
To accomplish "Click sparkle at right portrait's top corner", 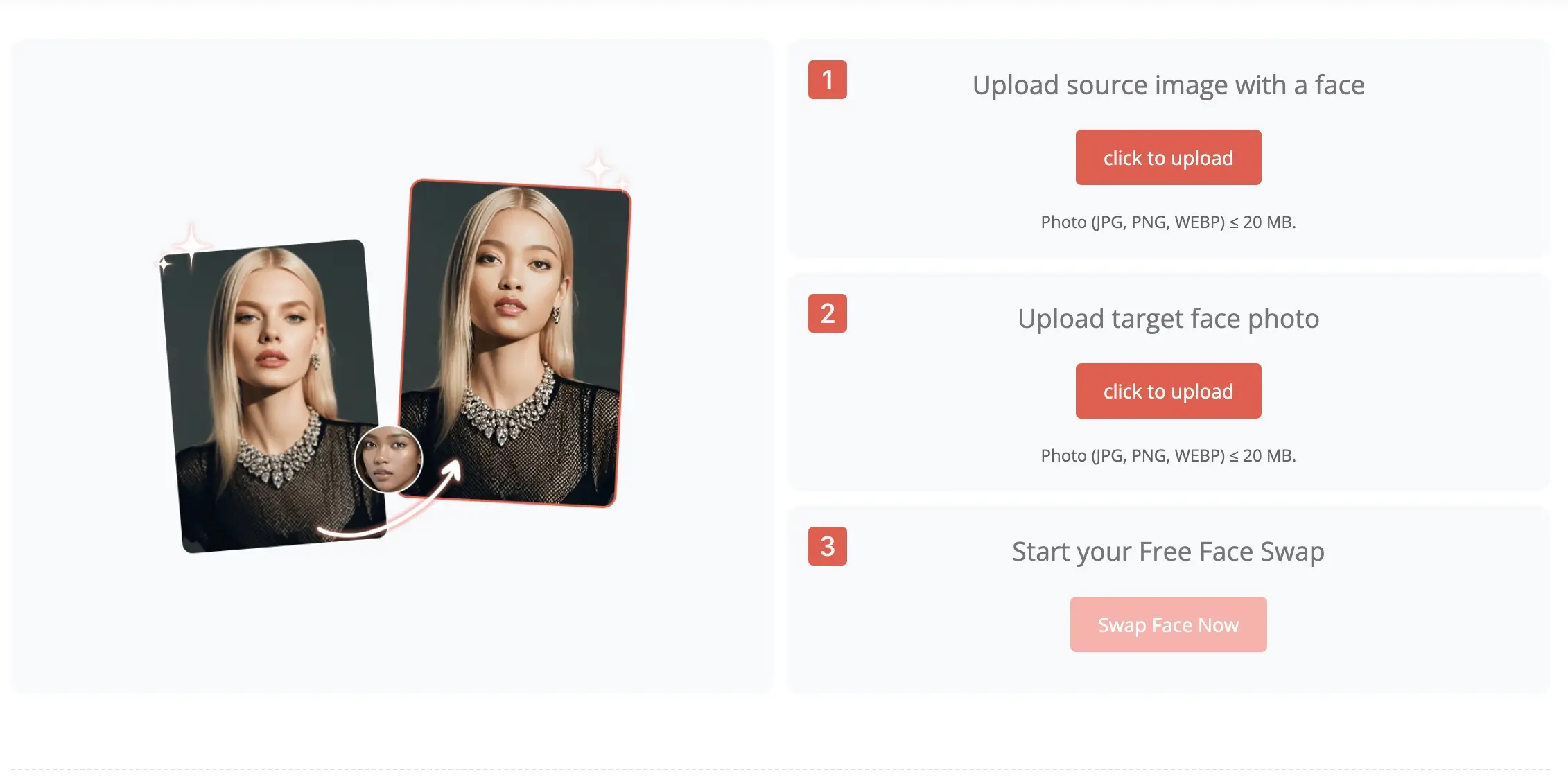I will [x=598, y=168].
